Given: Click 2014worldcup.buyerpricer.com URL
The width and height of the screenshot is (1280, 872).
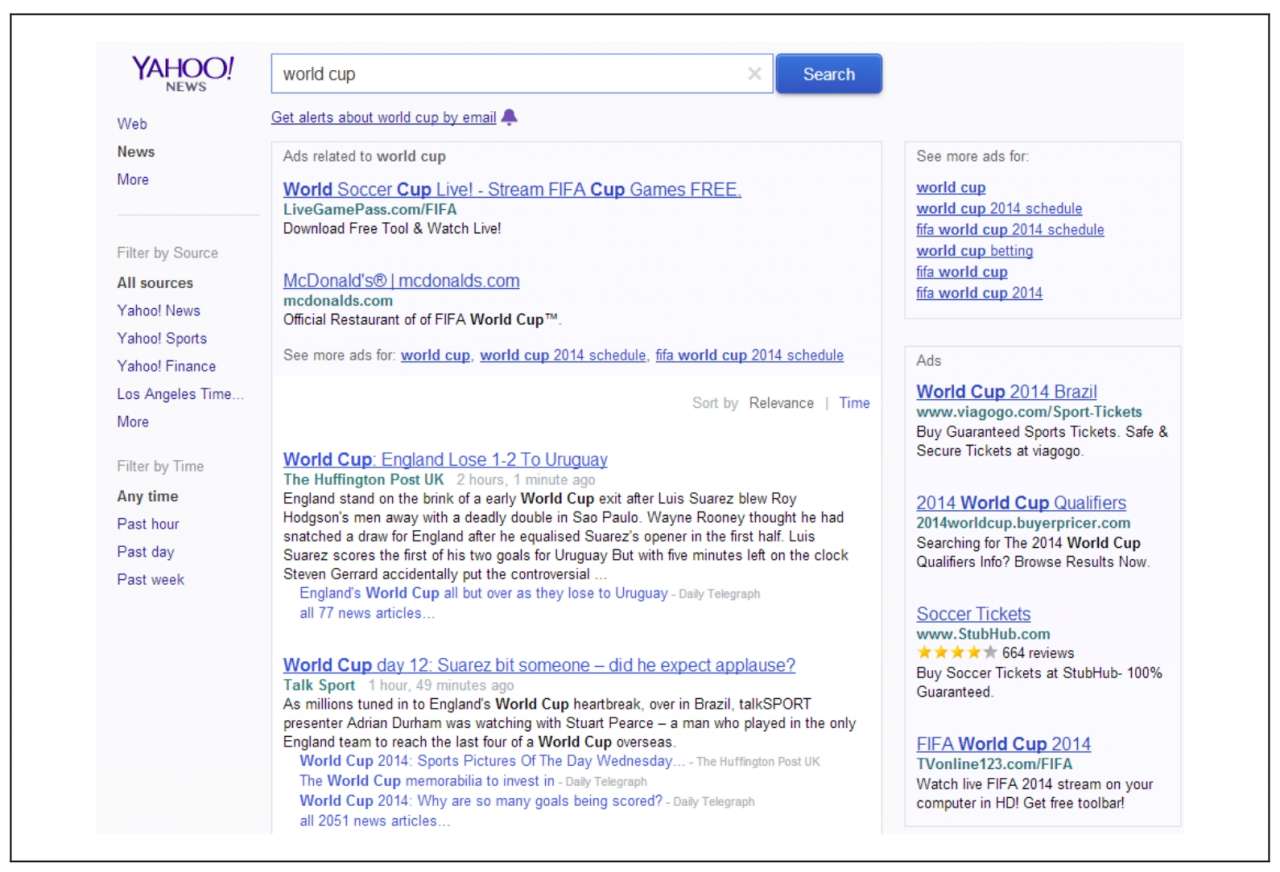Looking at the screenshot, I should click(x=1023, y=523).
